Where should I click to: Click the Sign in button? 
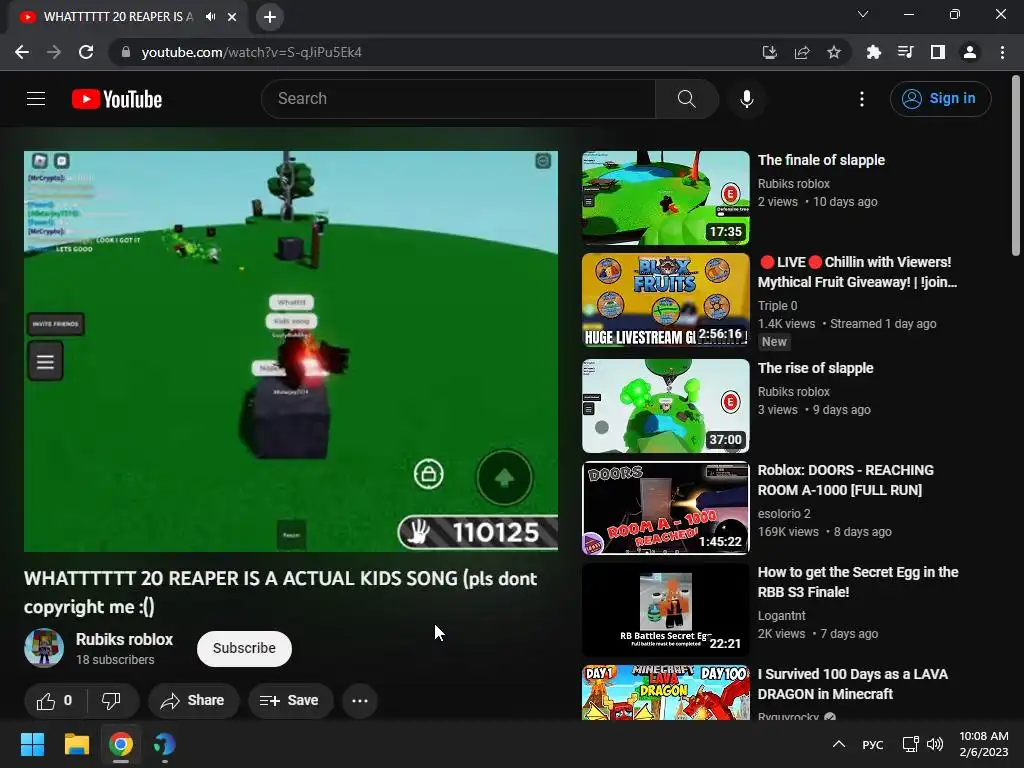(940, 99)
